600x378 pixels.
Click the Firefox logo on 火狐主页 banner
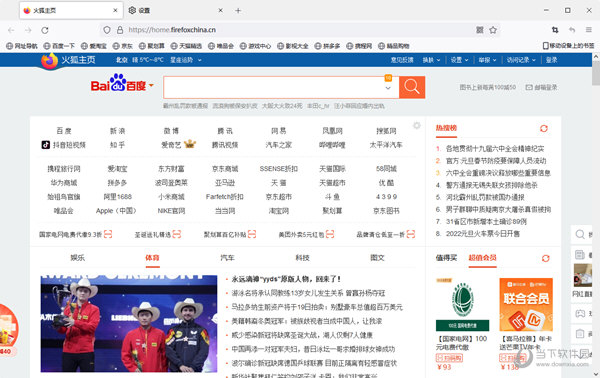pos(49,61)
